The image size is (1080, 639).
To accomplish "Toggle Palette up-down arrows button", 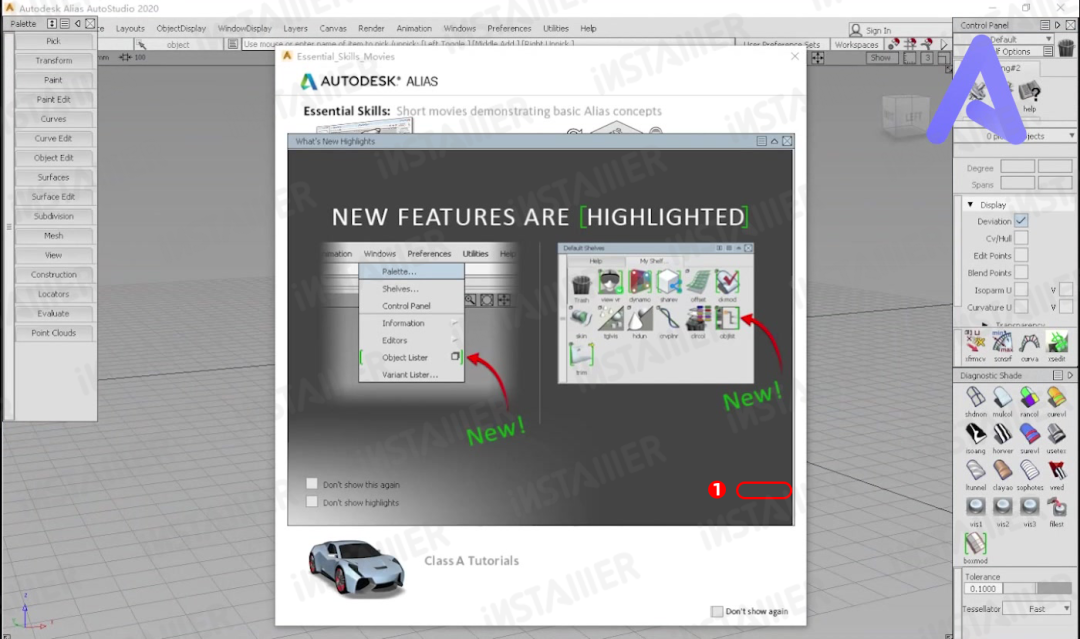I will pos(52,23).
